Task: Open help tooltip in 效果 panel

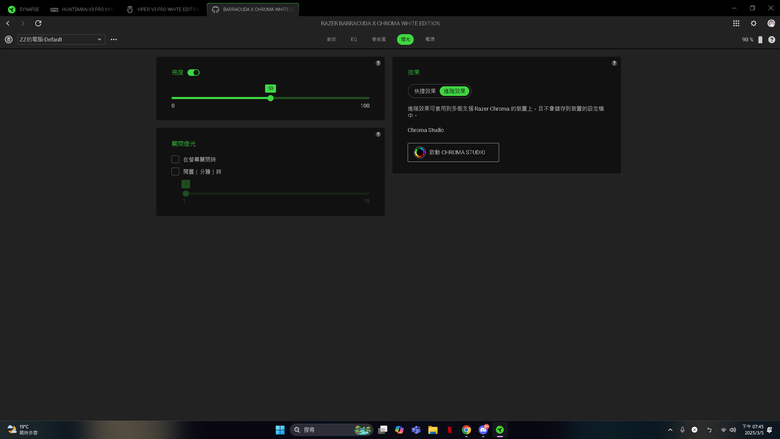Action: point(614,63)
